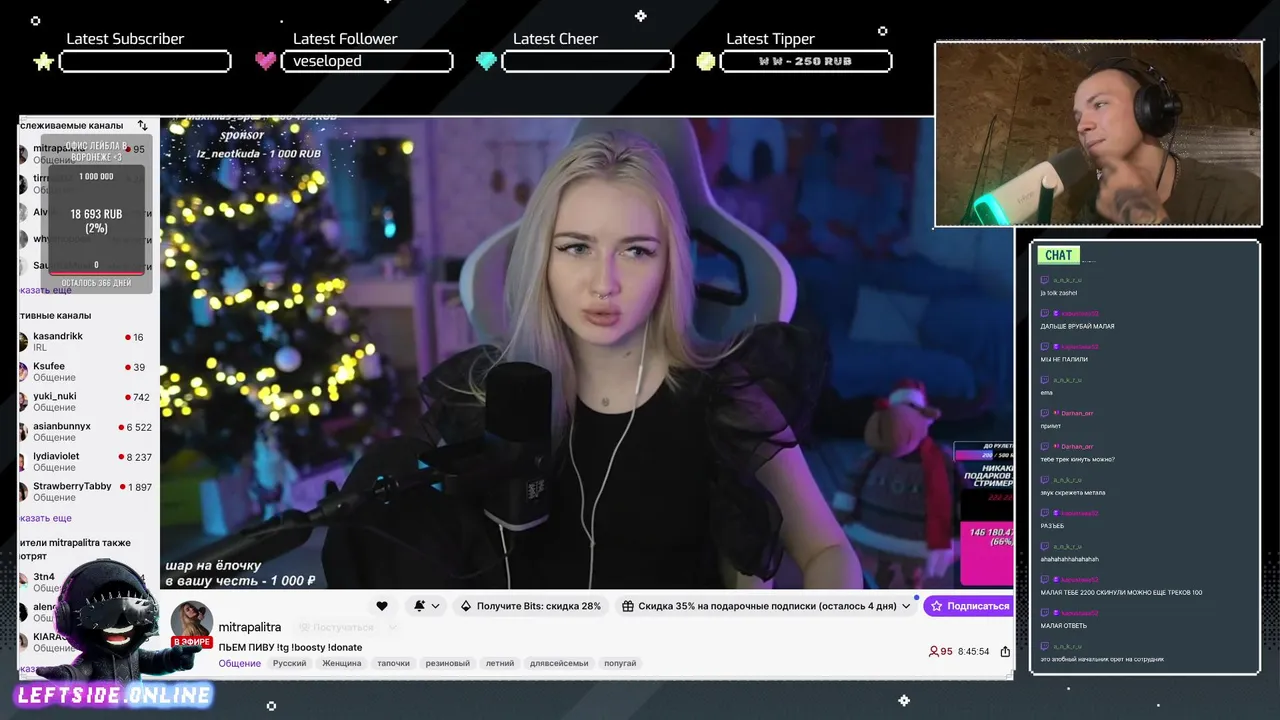
Task: Expand show more under followed channels
Action: 46,290
